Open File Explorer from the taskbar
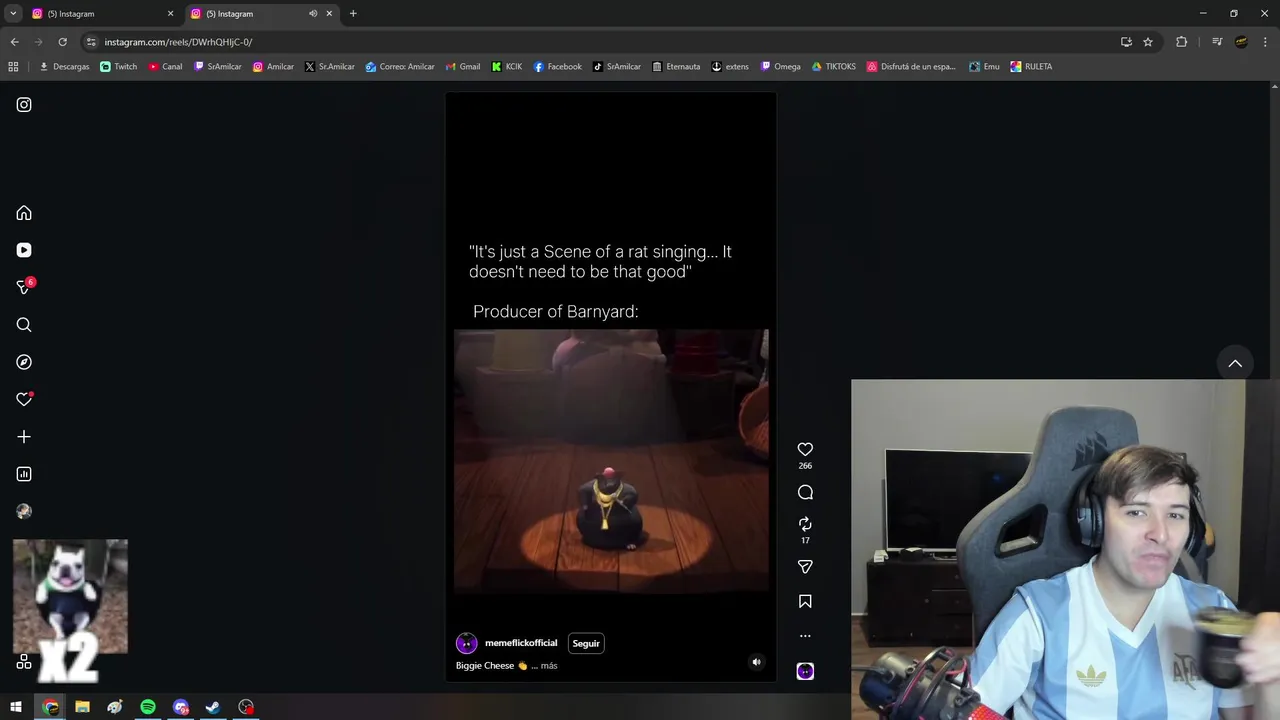This screenshot has width=1280, height=720. click(82, 707)
